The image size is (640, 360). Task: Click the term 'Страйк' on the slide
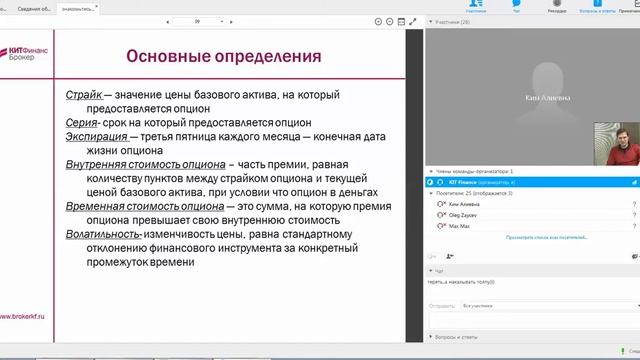tap(84, 95)
